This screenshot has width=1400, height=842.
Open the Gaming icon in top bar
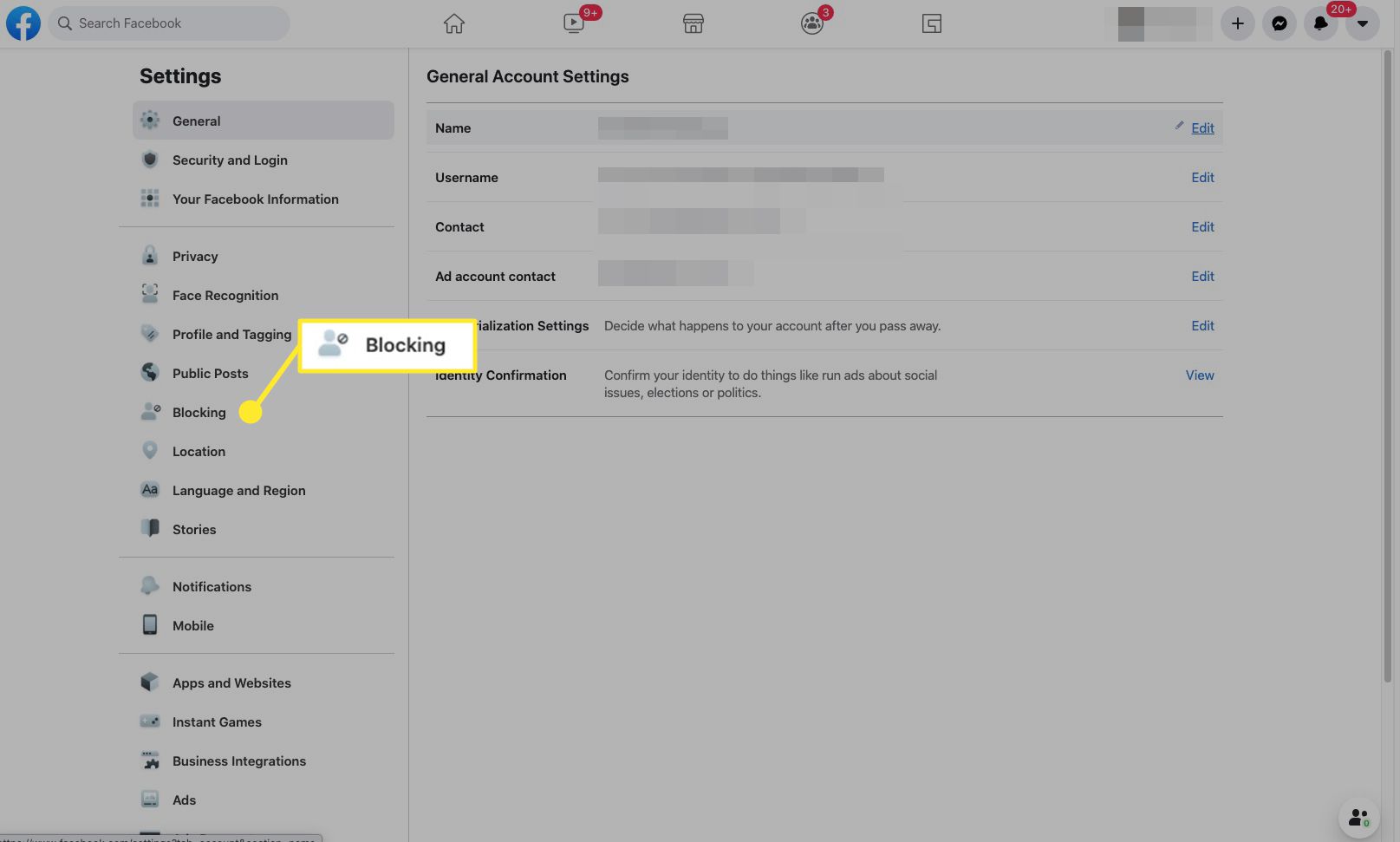(932, 23)
